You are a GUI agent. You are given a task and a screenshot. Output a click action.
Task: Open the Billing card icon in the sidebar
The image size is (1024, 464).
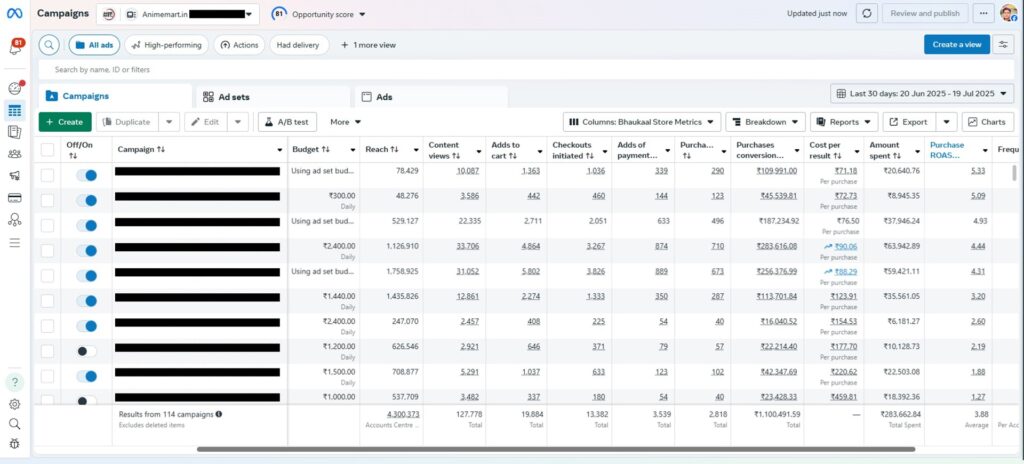[x=14, y=197]
